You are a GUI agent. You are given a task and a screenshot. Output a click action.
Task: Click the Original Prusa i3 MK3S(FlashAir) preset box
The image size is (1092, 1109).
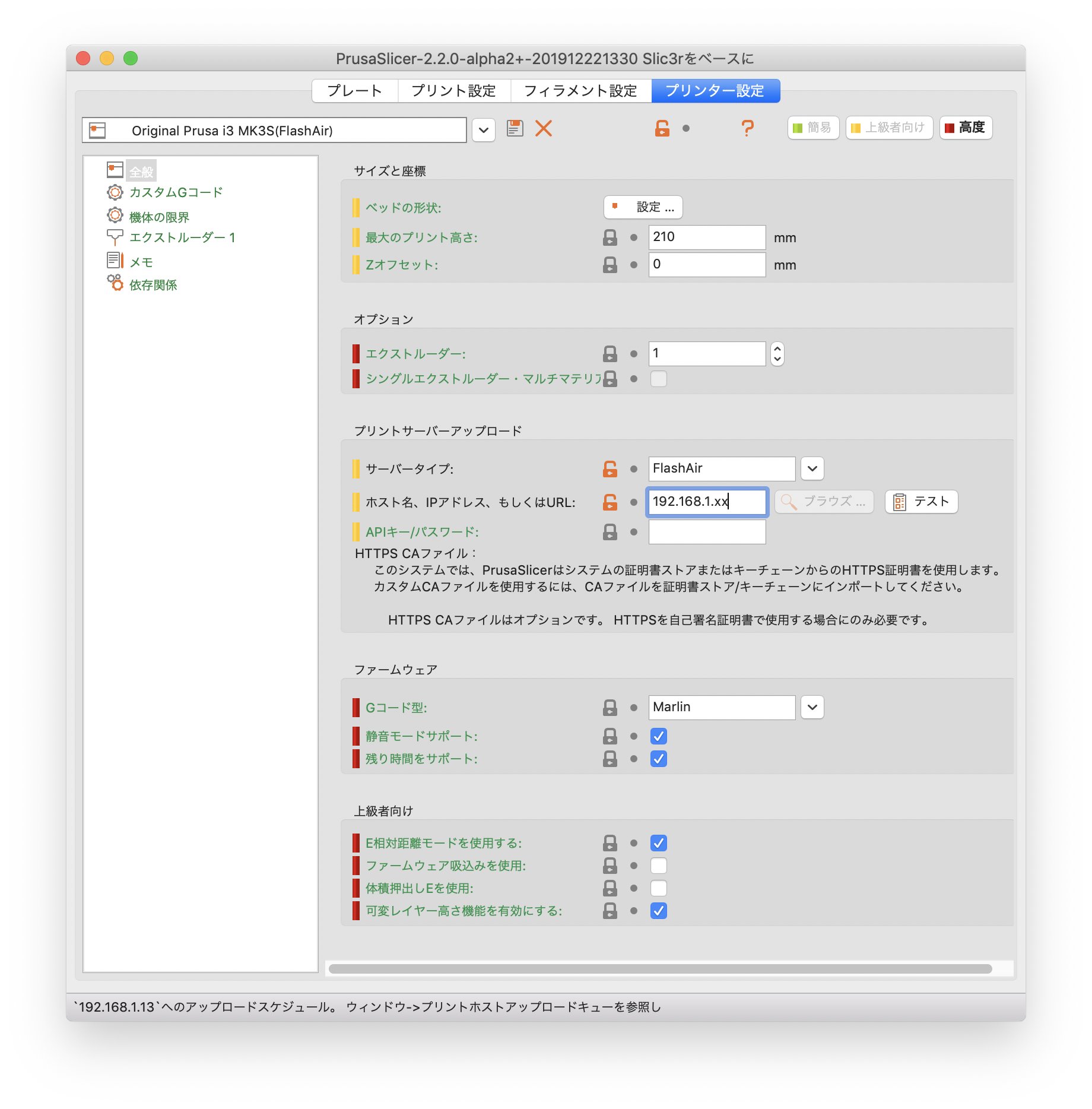(x=274, y=130)
